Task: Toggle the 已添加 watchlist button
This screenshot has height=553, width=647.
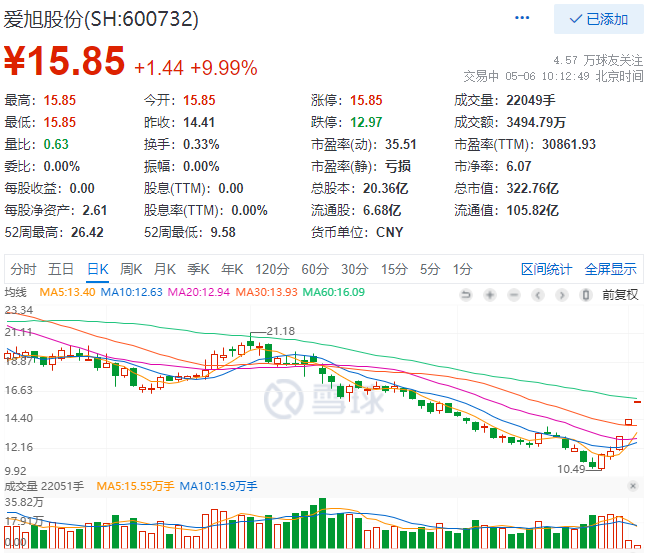Action: 599,19
